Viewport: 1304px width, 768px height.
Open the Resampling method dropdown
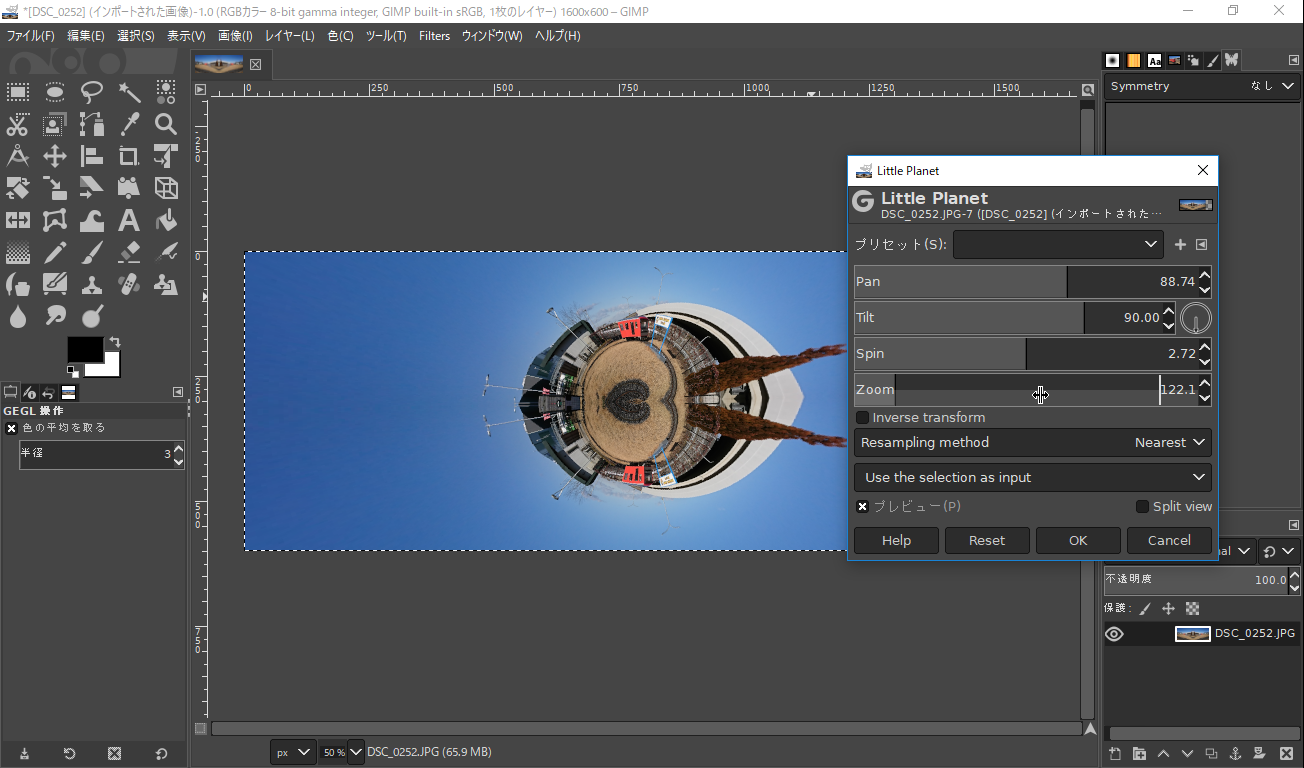click(x=1033, y=442)
